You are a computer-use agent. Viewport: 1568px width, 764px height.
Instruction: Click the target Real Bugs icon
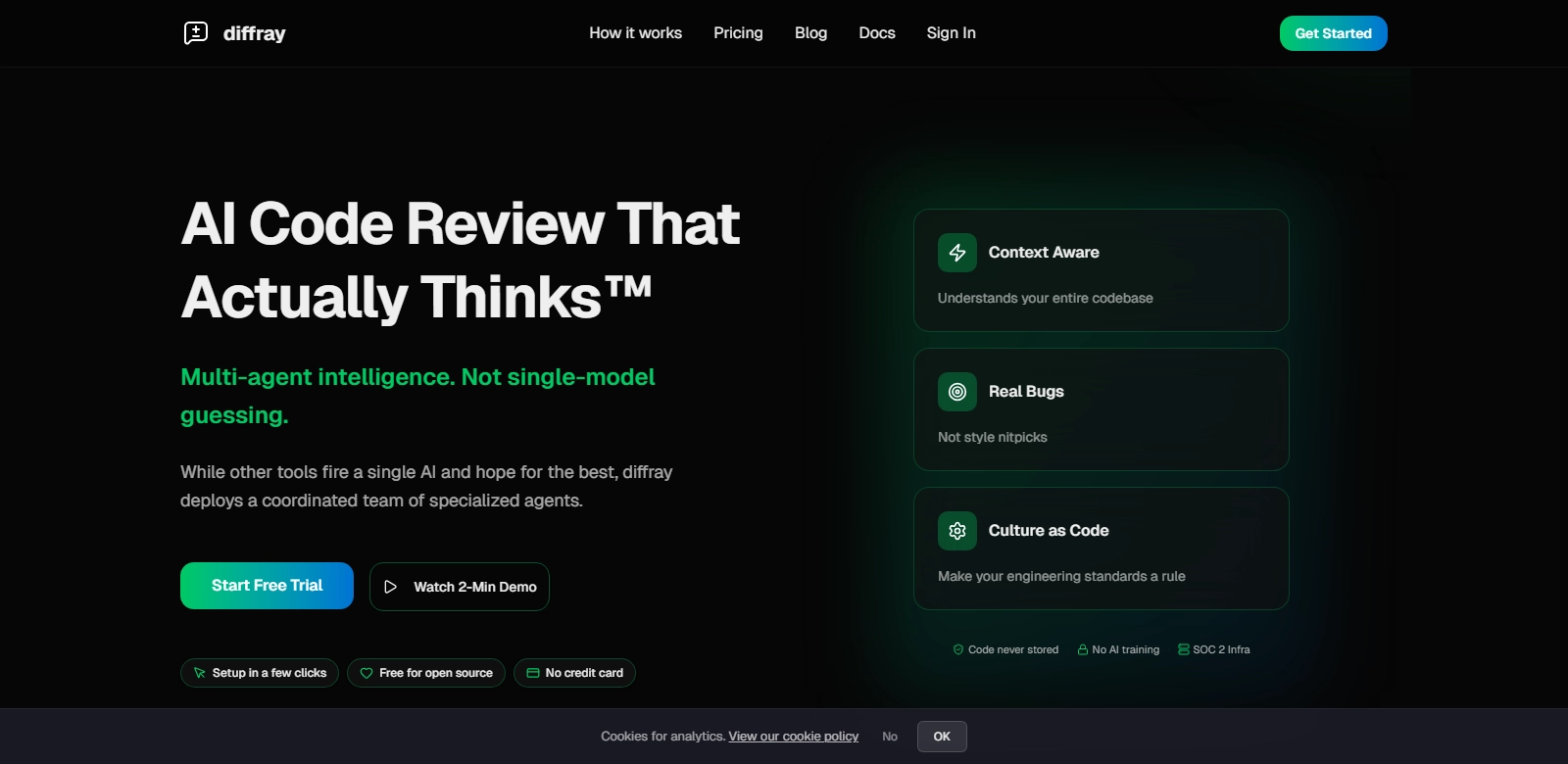957,392
